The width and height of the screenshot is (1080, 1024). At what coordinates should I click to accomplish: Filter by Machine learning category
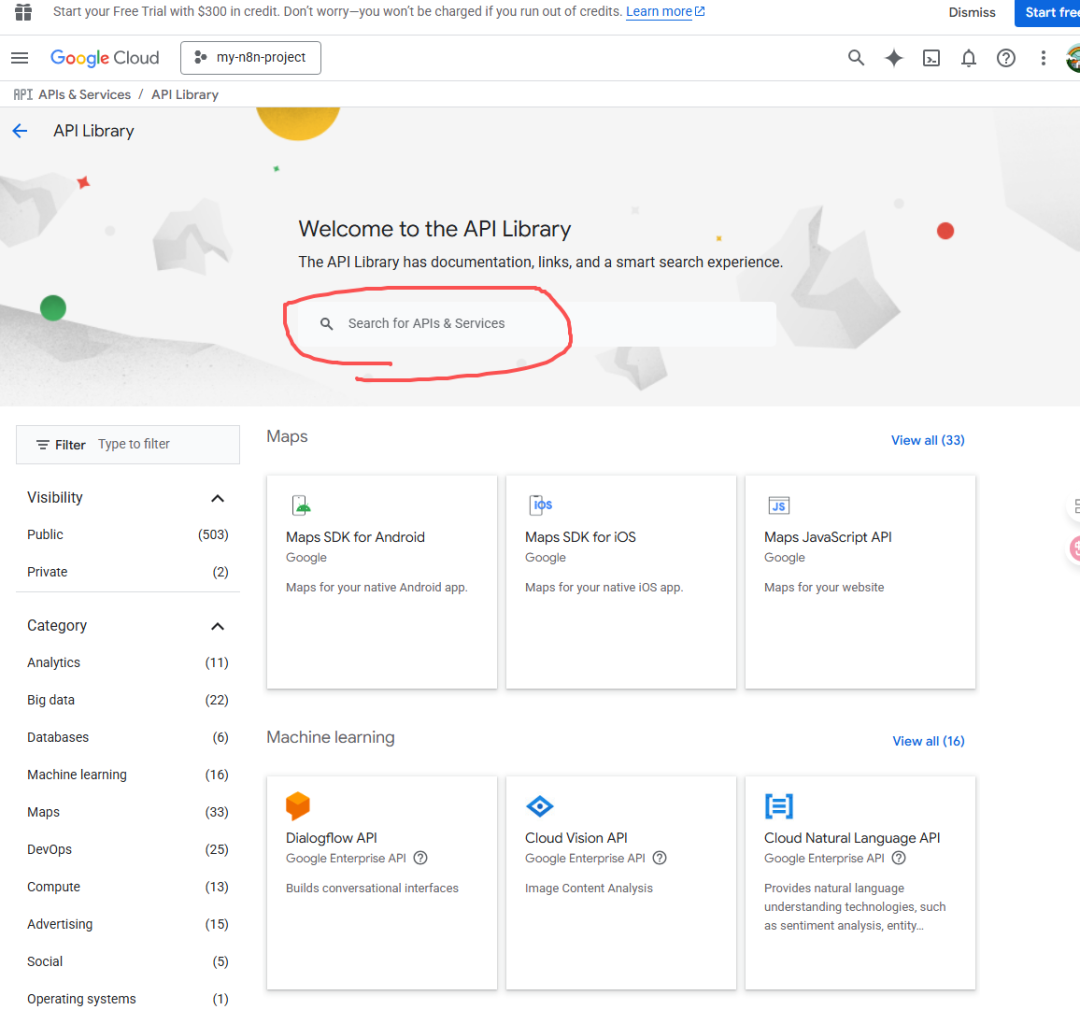tap(77, 775)
